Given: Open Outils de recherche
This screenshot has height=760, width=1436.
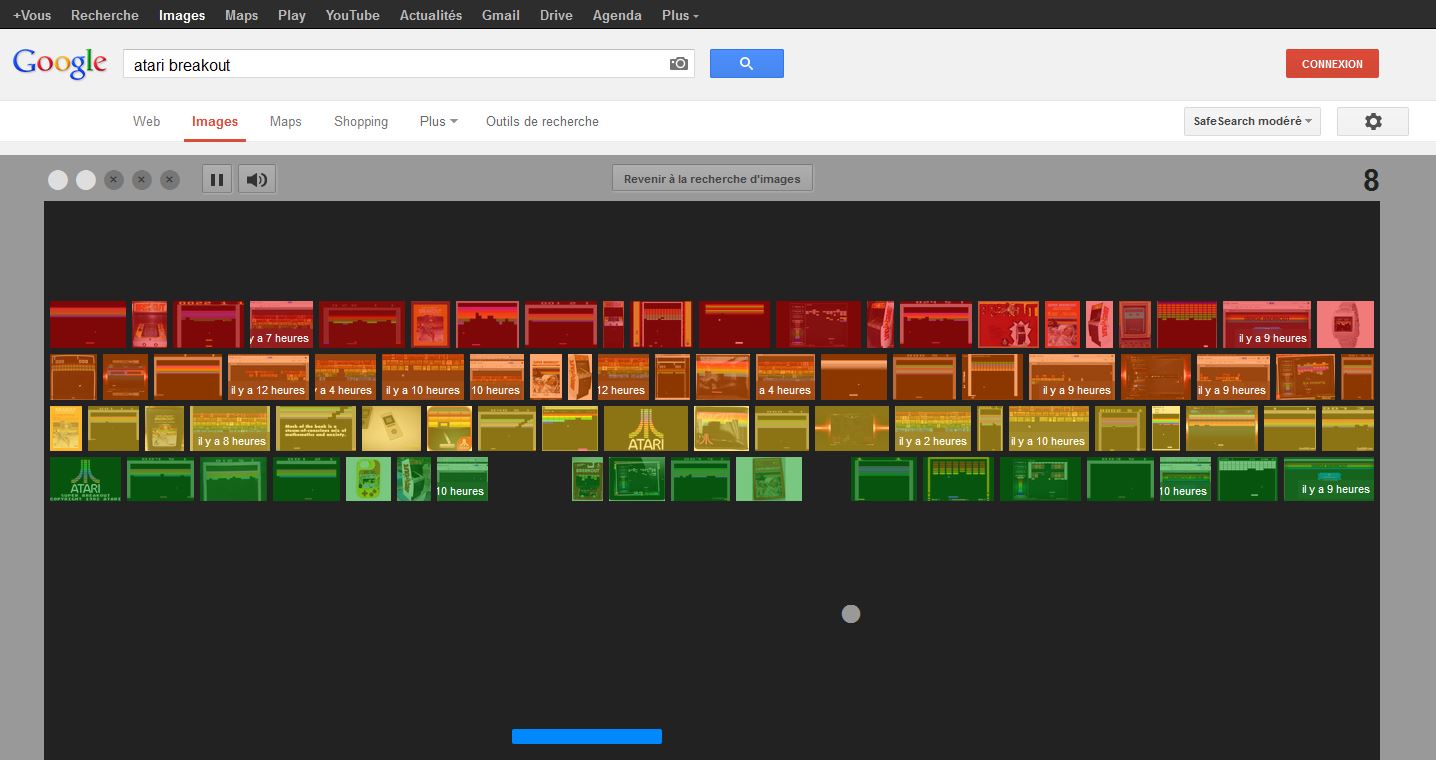Looking at the screenshot, I should tap(542, 121).
